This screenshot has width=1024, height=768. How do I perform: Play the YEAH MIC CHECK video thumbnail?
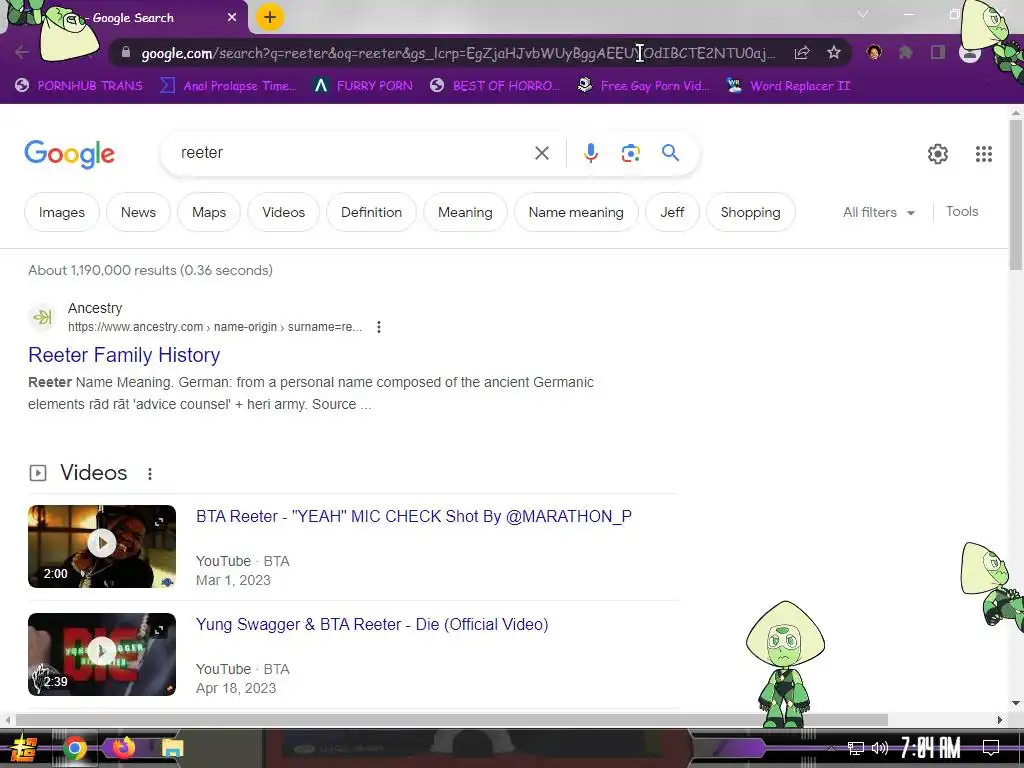pos(102,547)
